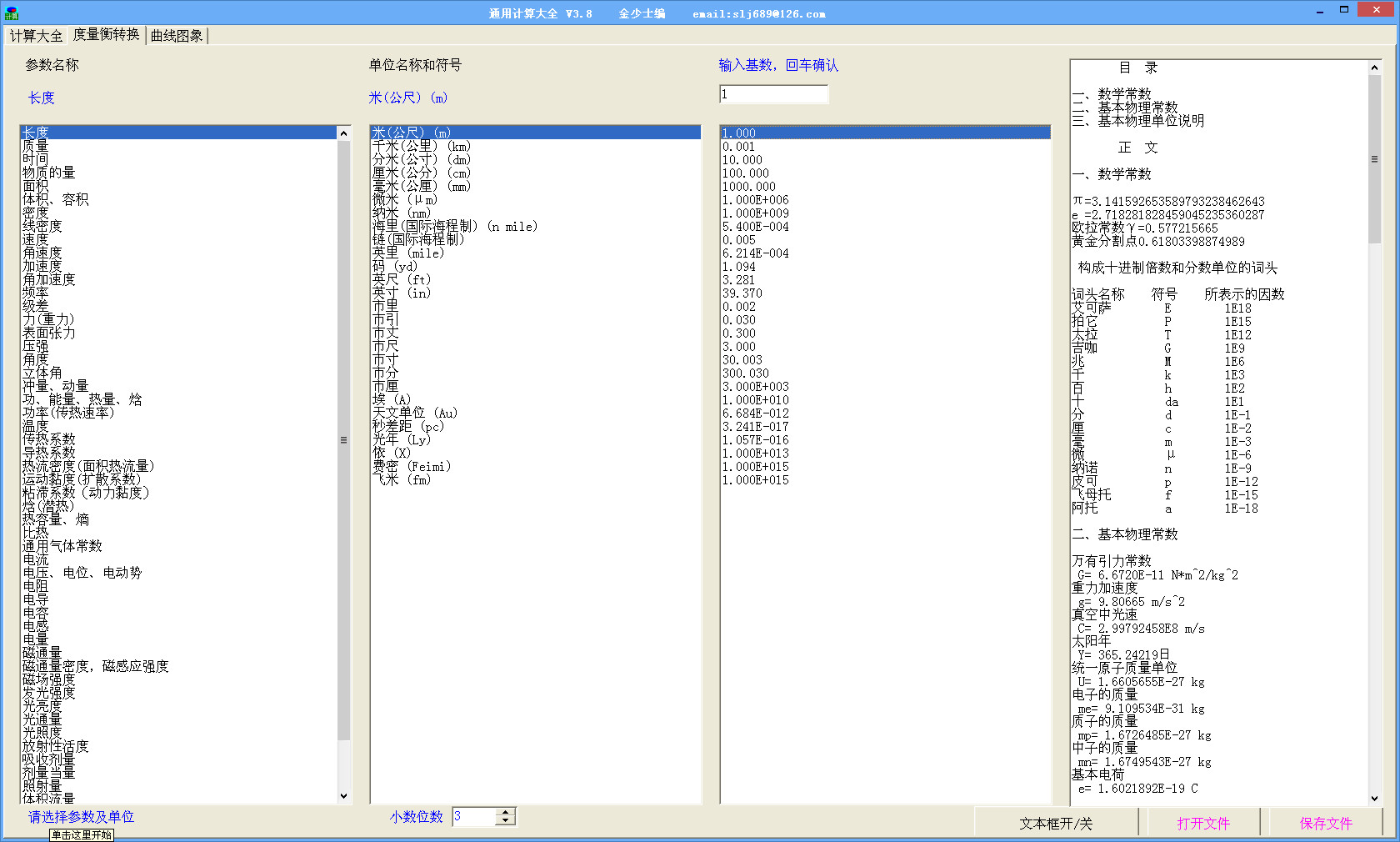The width and height of the screenshot is (1400, 842).
Task: Select 角加速度 in the parameter list
Action: (178, 279)
